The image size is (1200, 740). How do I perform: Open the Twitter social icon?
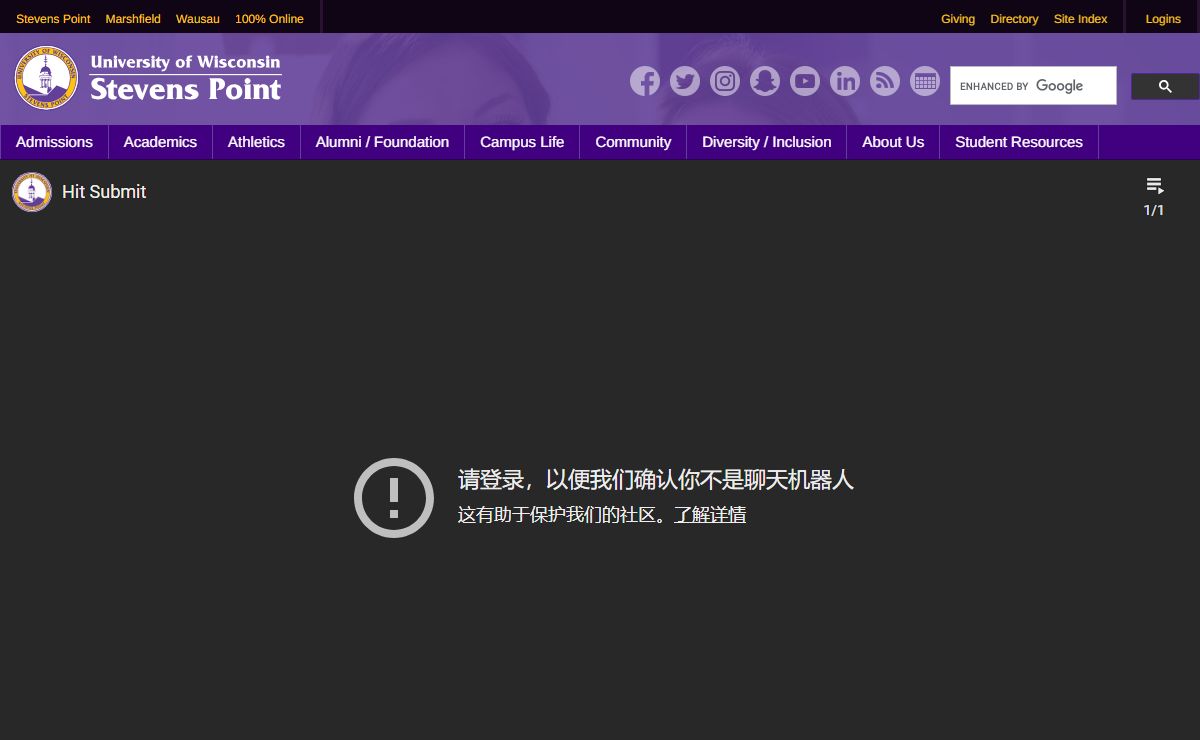pyautogui.click(x=685, y=81)
